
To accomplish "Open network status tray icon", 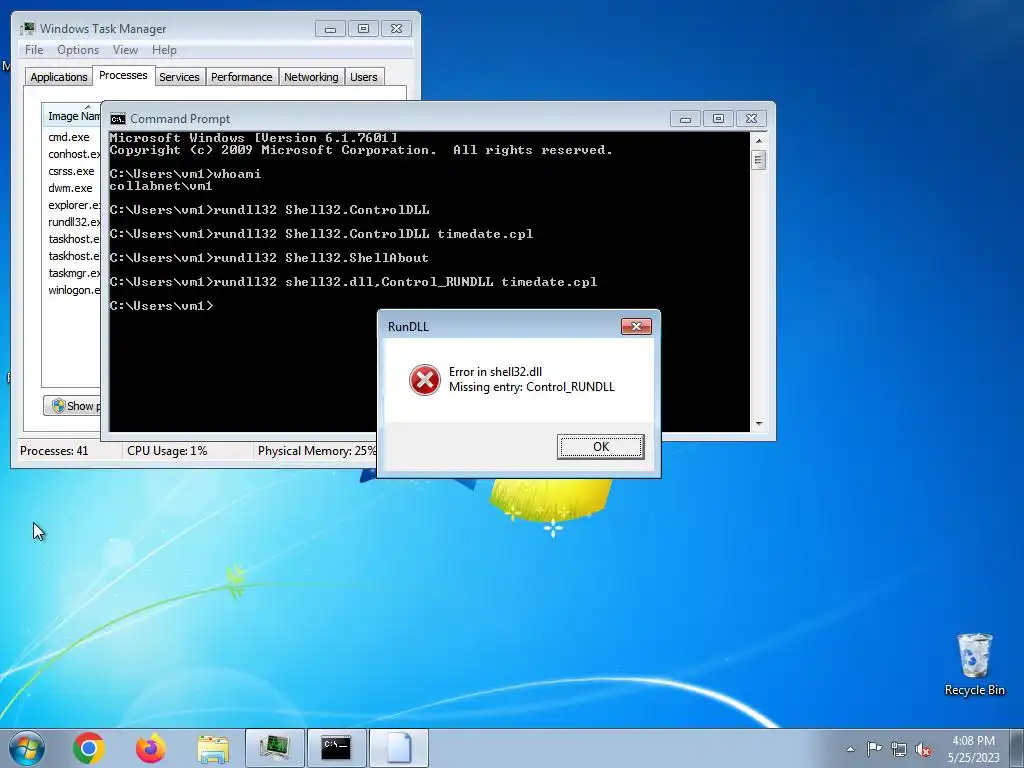I will (899, 749).
